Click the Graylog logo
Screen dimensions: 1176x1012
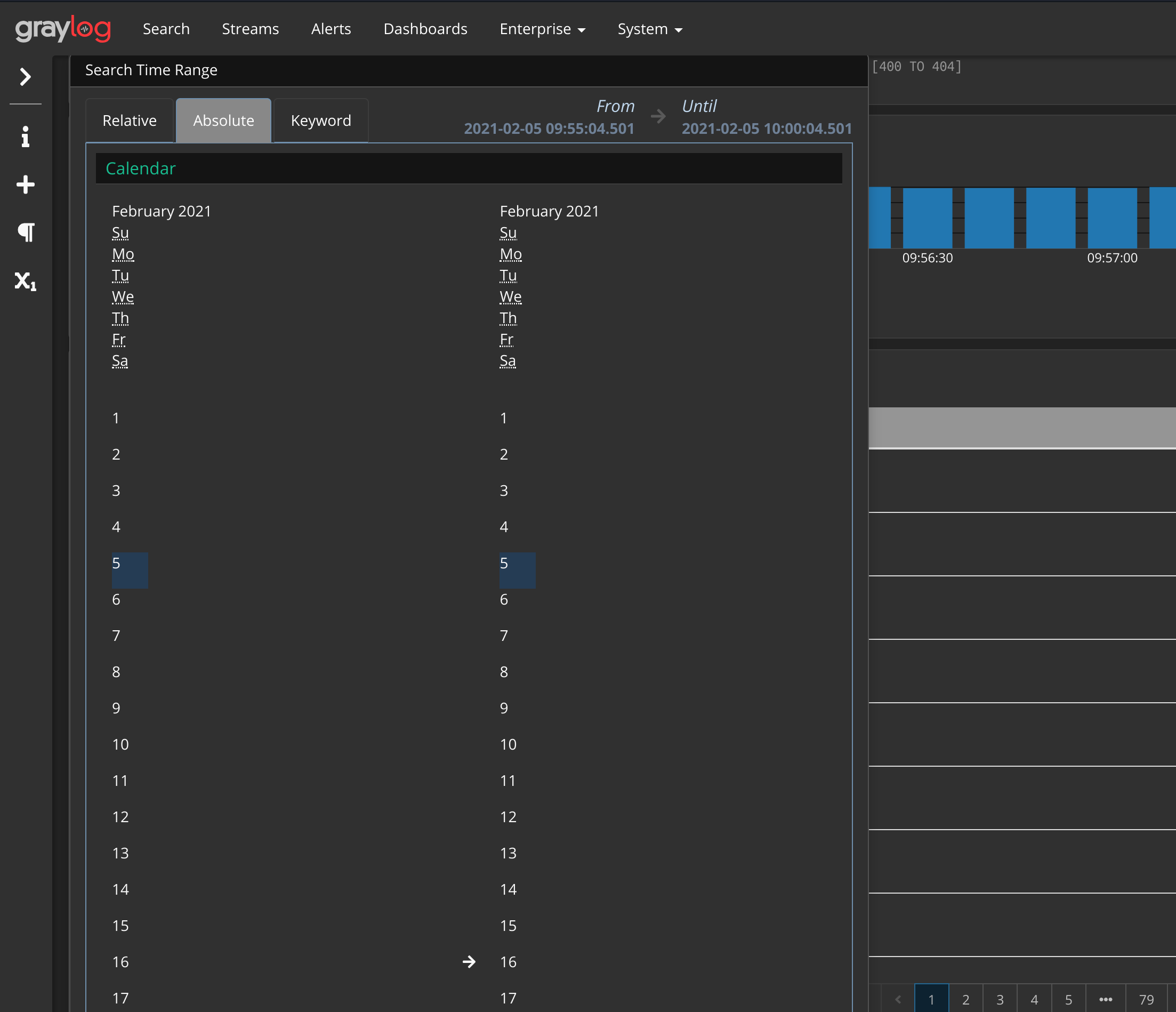pos(62,29)
